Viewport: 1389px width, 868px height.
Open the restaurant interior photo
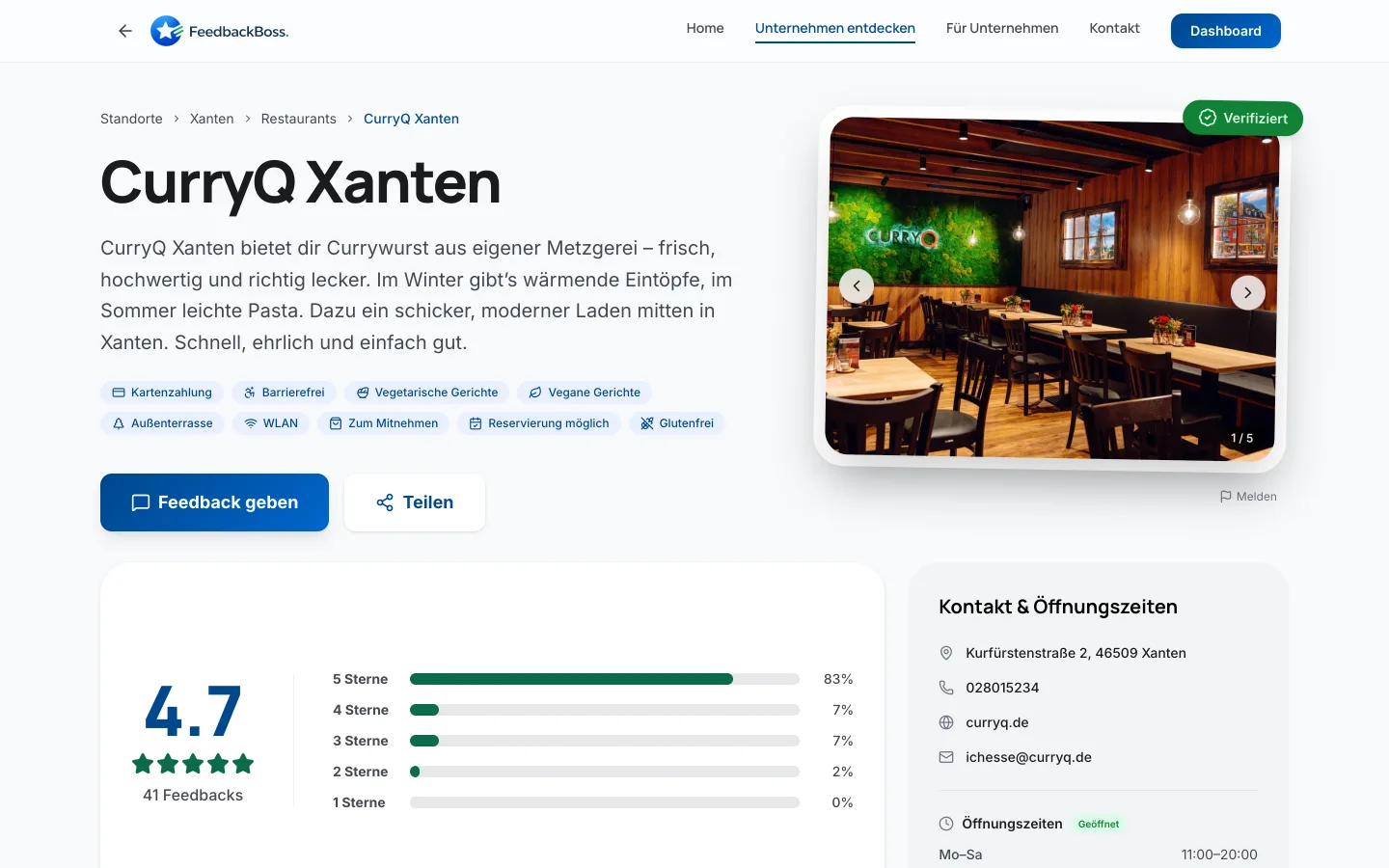(x=1051, y=289)
